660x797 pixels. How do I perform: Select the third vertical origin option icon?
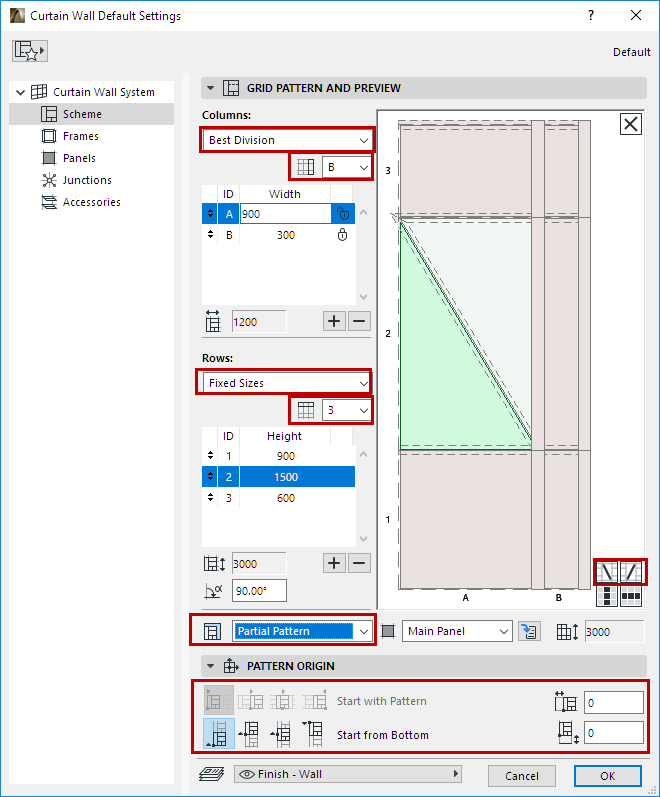coord(283,734)
